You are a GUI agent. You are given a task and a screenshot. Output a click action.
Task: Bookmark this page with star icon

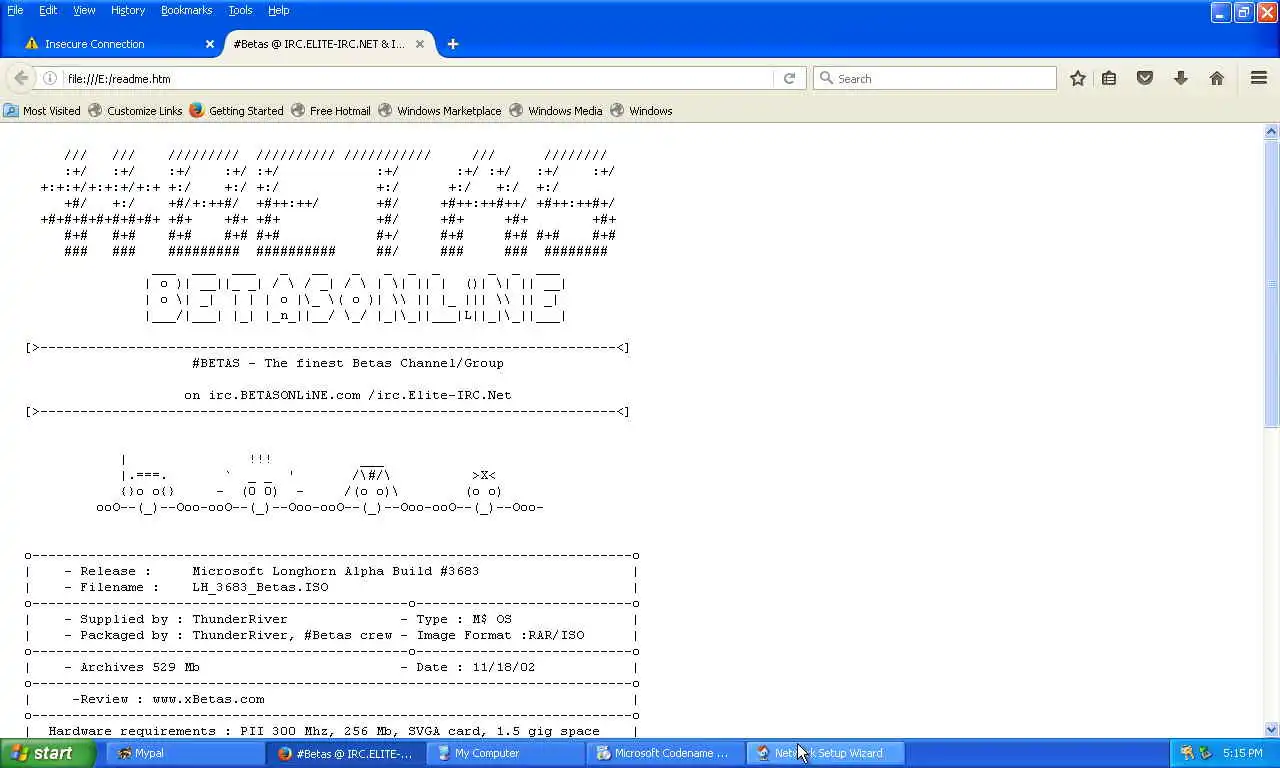(1078, 78)
